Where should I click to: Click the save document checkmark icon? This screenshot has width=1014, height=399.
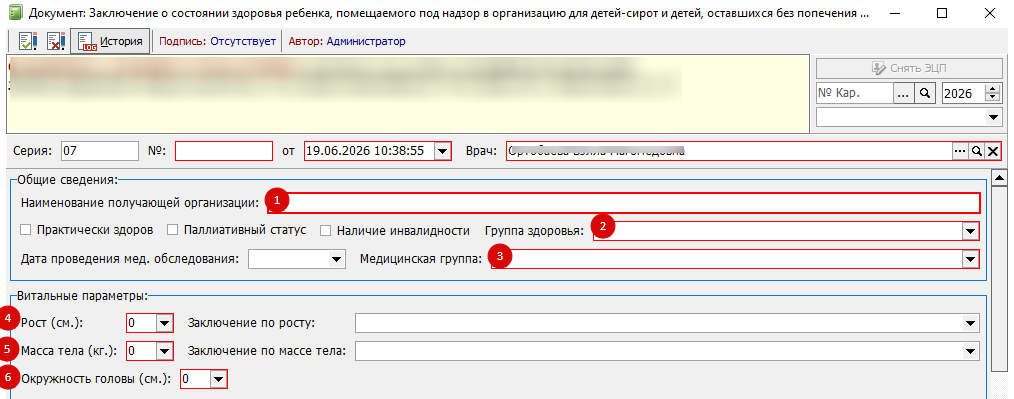coord(28,42)
